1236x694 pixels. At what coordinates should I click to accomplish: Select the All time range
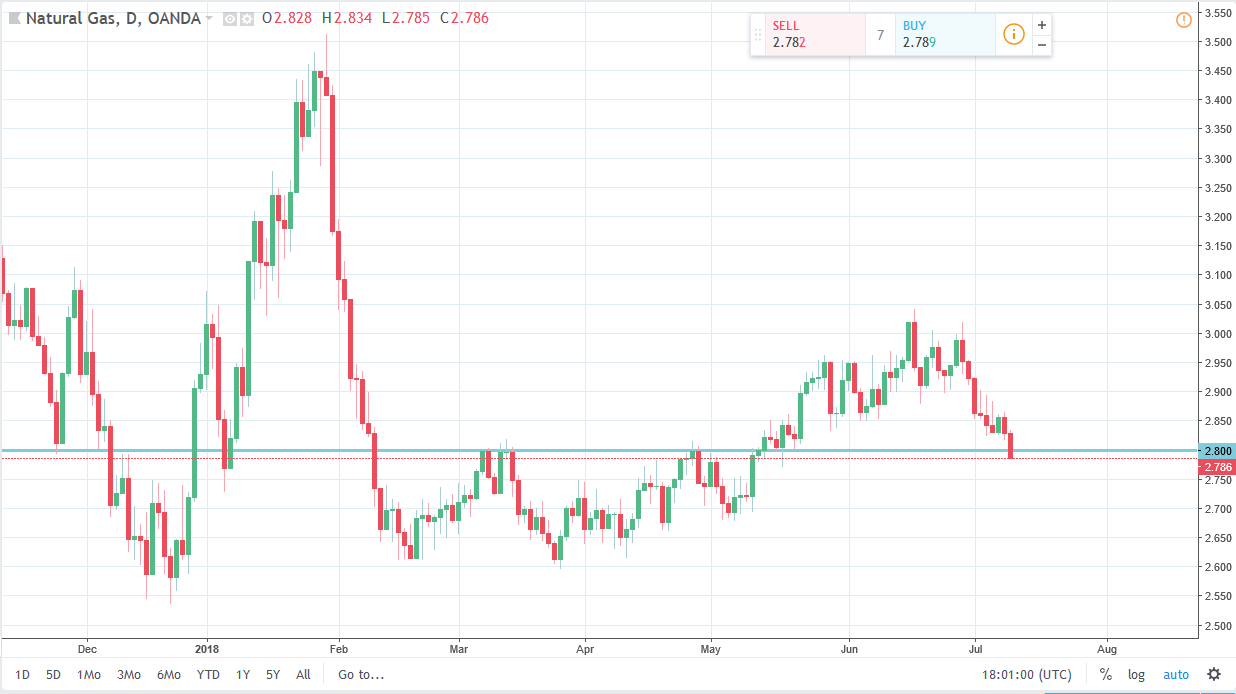point(303,674)
